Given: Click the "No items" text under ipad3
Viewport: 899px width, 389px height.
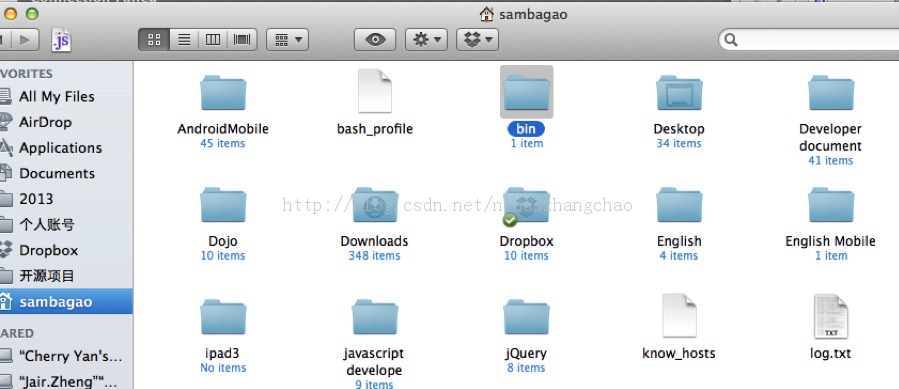Looking at the screenshot, I should [223, 368].
